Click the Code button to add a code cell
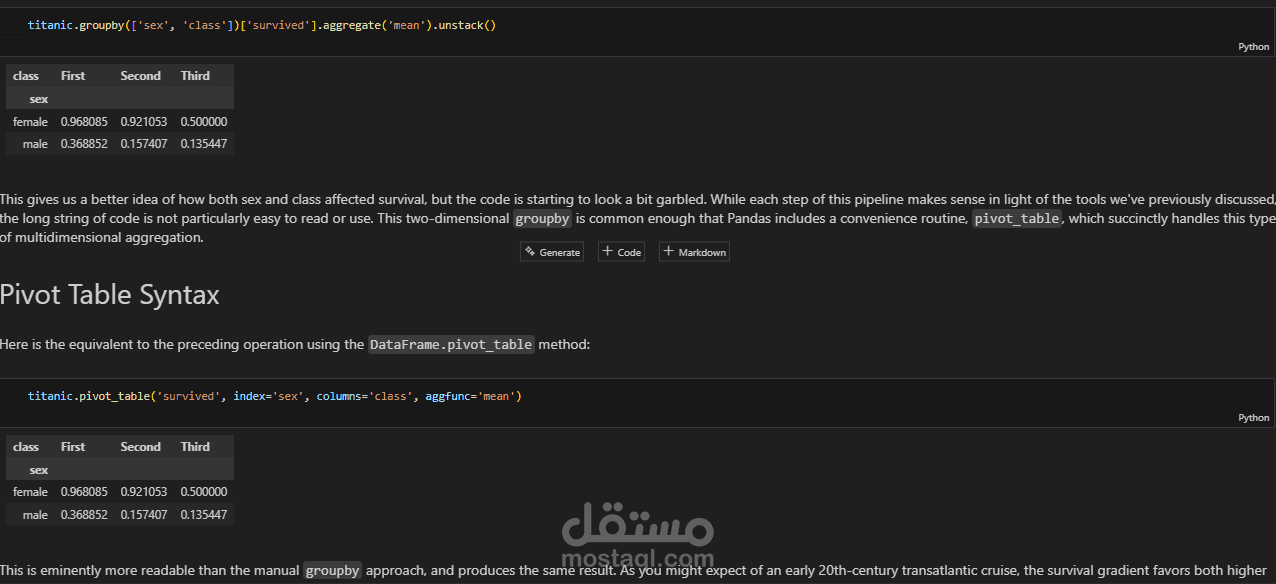Screen dimensions: 1276x584 [620, 251]
